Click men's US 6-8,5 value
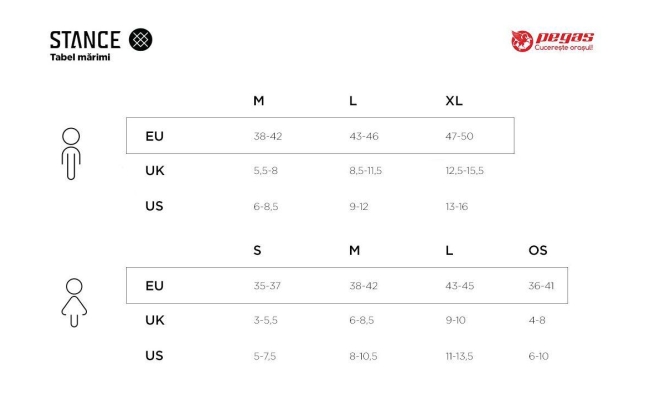650x400 pixels. [266, 206]
